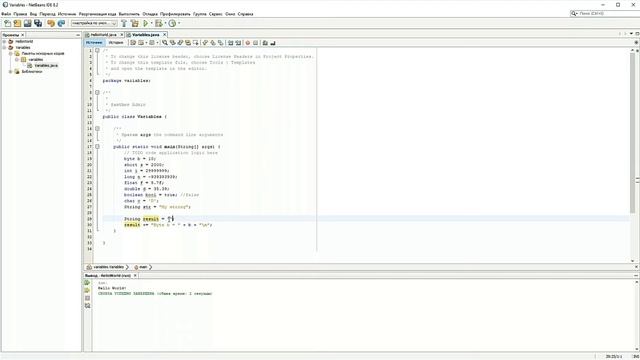Viewport: 640px width, 360px height.
Task: Click the editor Find Selection magnifier icon
Action: (165, 42)
